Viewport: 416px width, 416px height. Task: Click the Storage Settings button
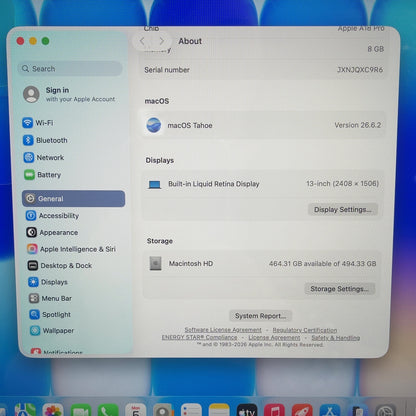pyautogui.click(x=339, y=289)
